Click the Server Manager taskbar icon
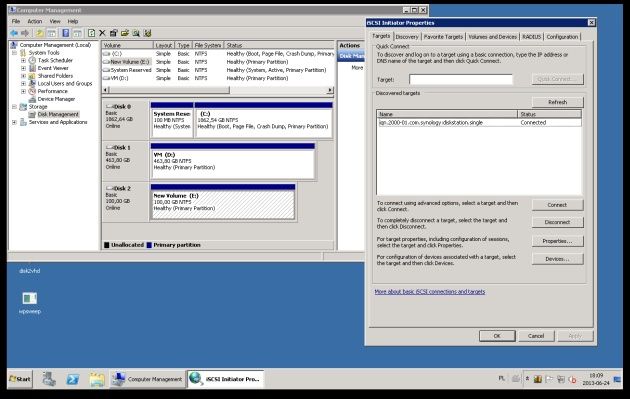This screenshot has width=630, height=399. [x=49, y=379]
